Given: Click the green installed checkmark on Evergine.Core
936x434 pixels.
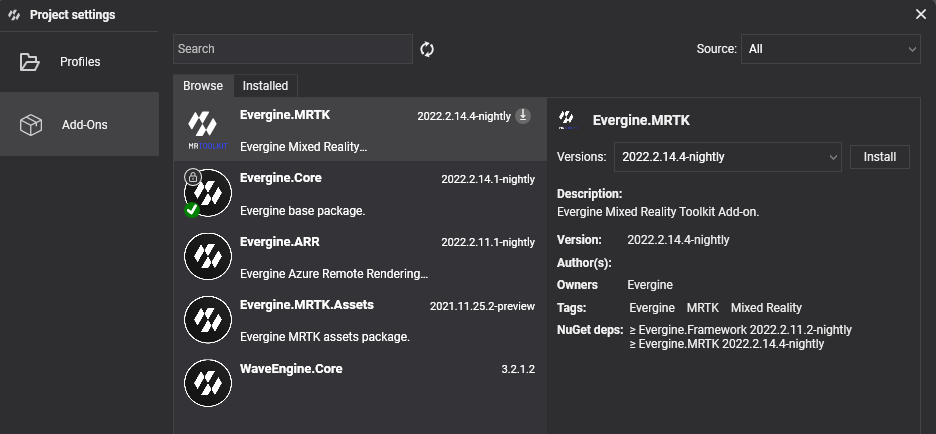Looking at the screenshot, I should tap(192, 210).
